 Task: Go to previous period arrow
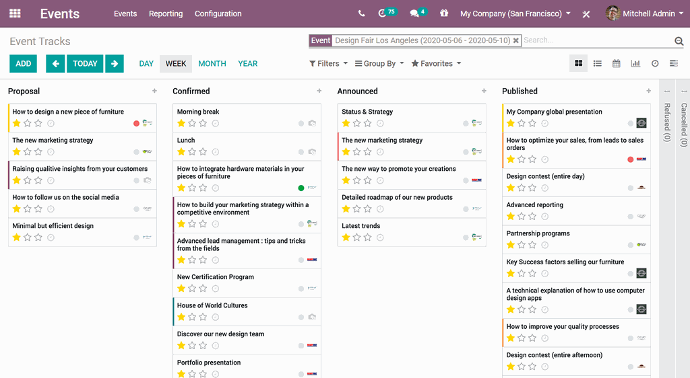click(55, 63)
